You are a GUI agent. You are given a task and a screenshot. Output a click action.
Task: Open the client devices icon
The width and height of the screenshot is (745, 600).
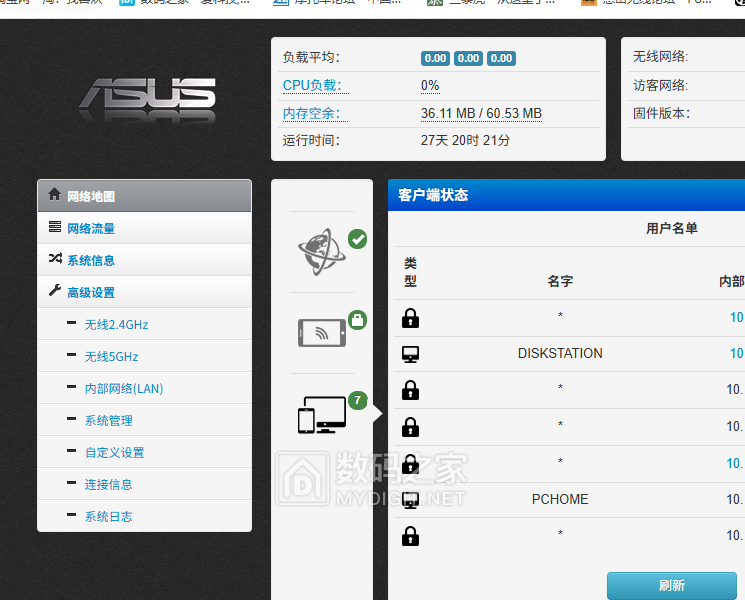point(322,415)
